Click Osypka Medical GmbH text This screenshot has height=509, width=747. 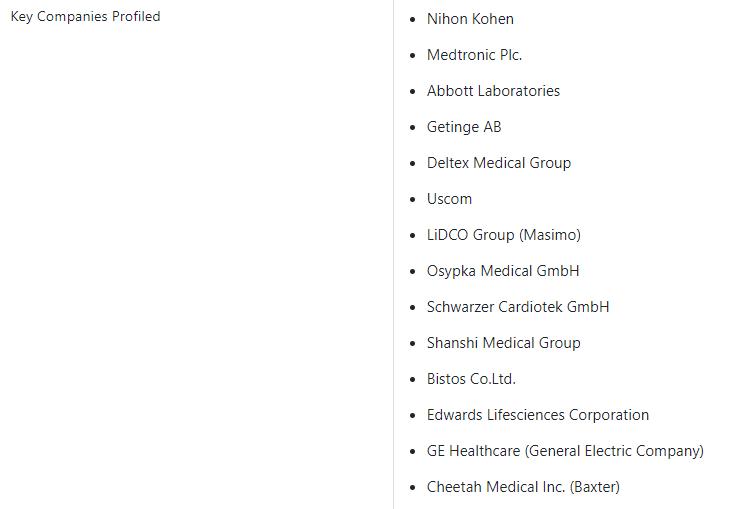pos(503,271)
